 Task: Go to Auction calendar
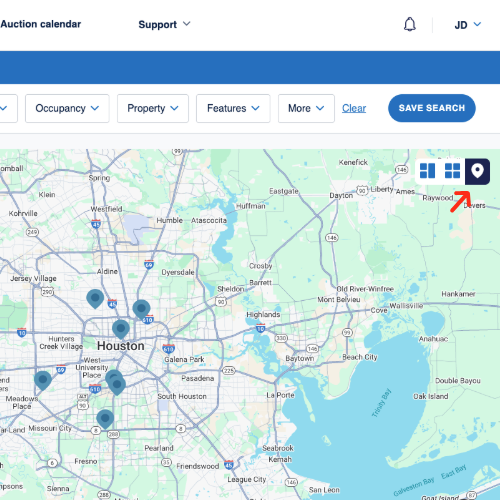[41, 24]
